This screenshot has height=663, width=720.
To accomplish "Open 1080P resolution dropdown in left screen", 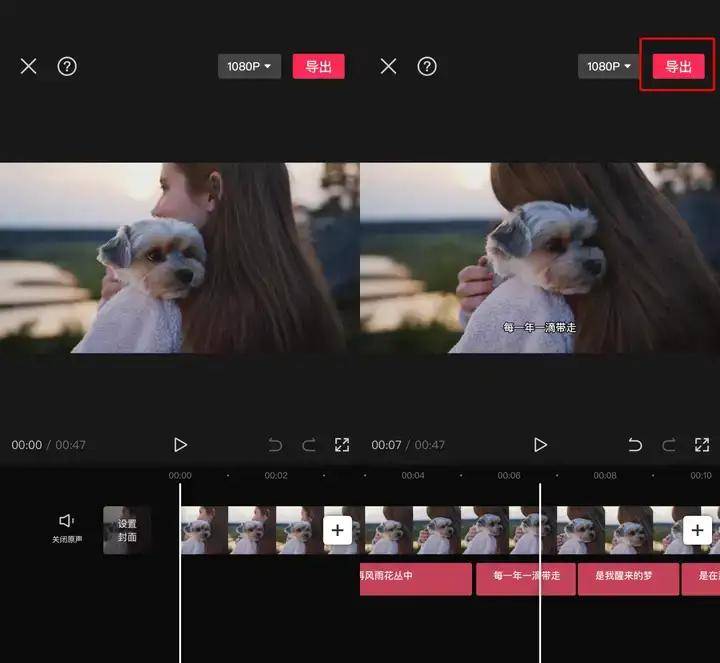I will click(249, 66).
